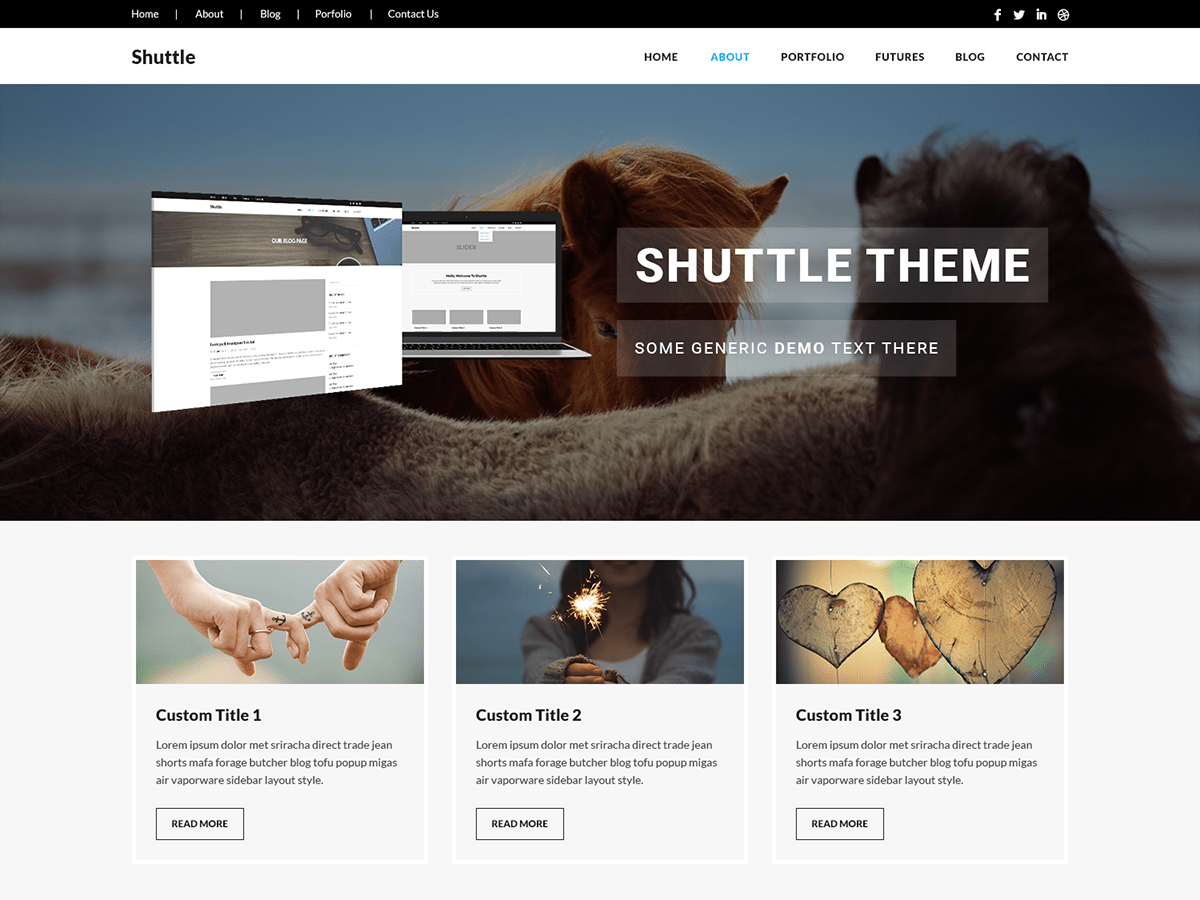Click the holding hands card image
Screen dimensions: 1200x900
tap(279, 621)
